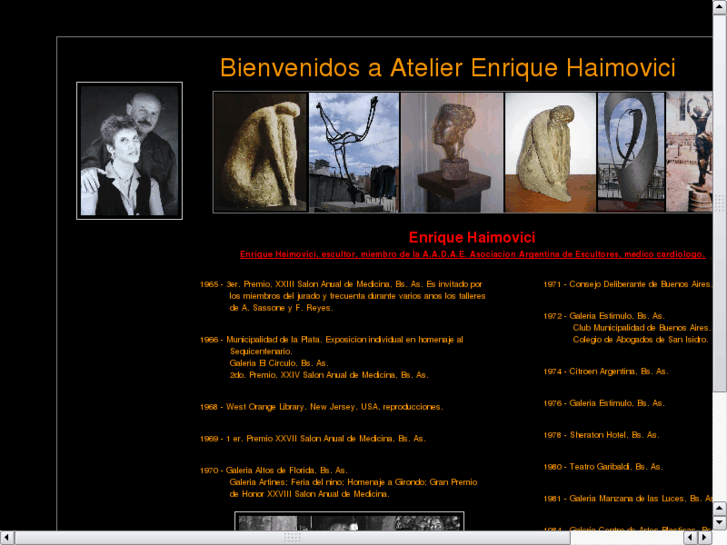Click the 1978 Sheraton Hotel entry
Image resolution: width=727 pixels, height=545 pixels.
click(x=601, y=435)
